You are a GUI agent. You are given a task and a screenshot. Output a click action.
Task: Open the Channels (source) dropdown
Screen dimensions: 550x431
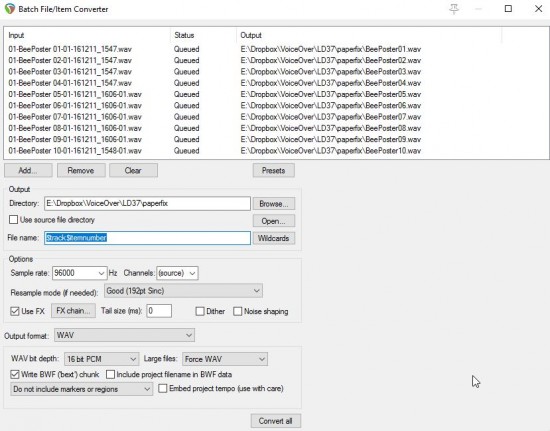coord(177,273)
